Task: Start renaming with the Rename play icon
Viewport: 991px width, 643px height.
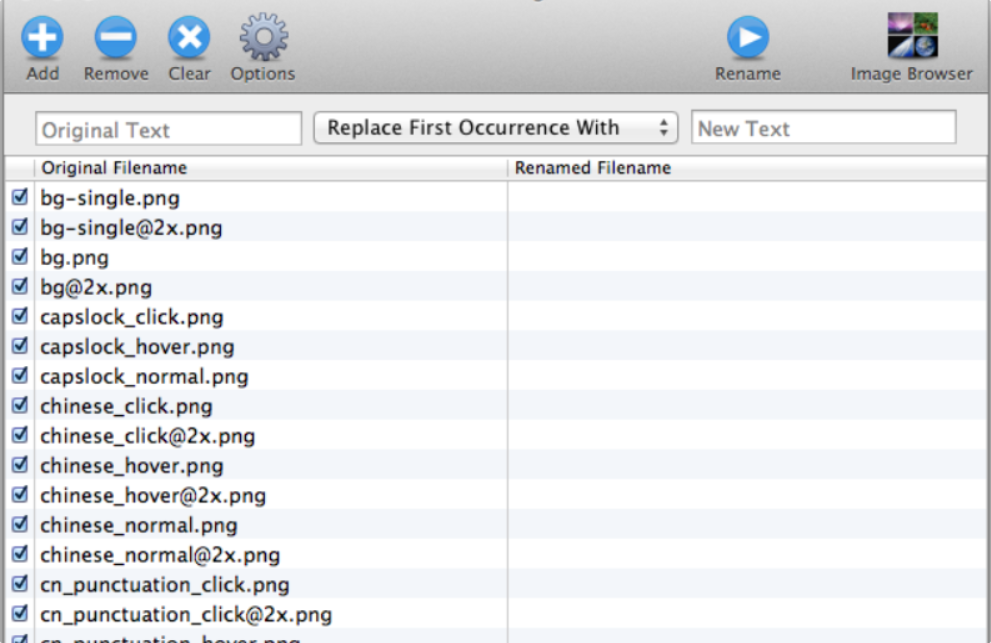Action: 748,37
